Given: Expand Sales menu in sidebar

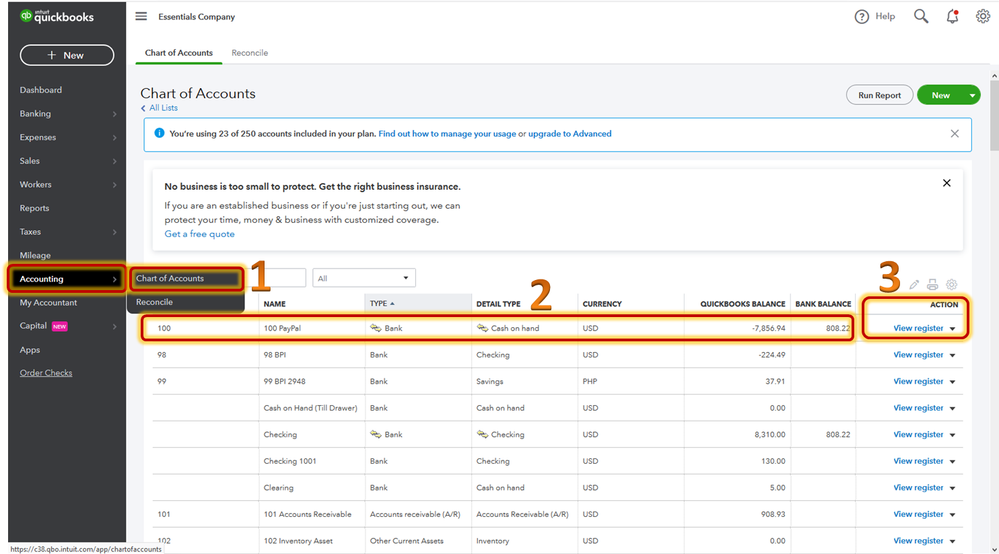Looking at the screenshot, I should point(67,160).
